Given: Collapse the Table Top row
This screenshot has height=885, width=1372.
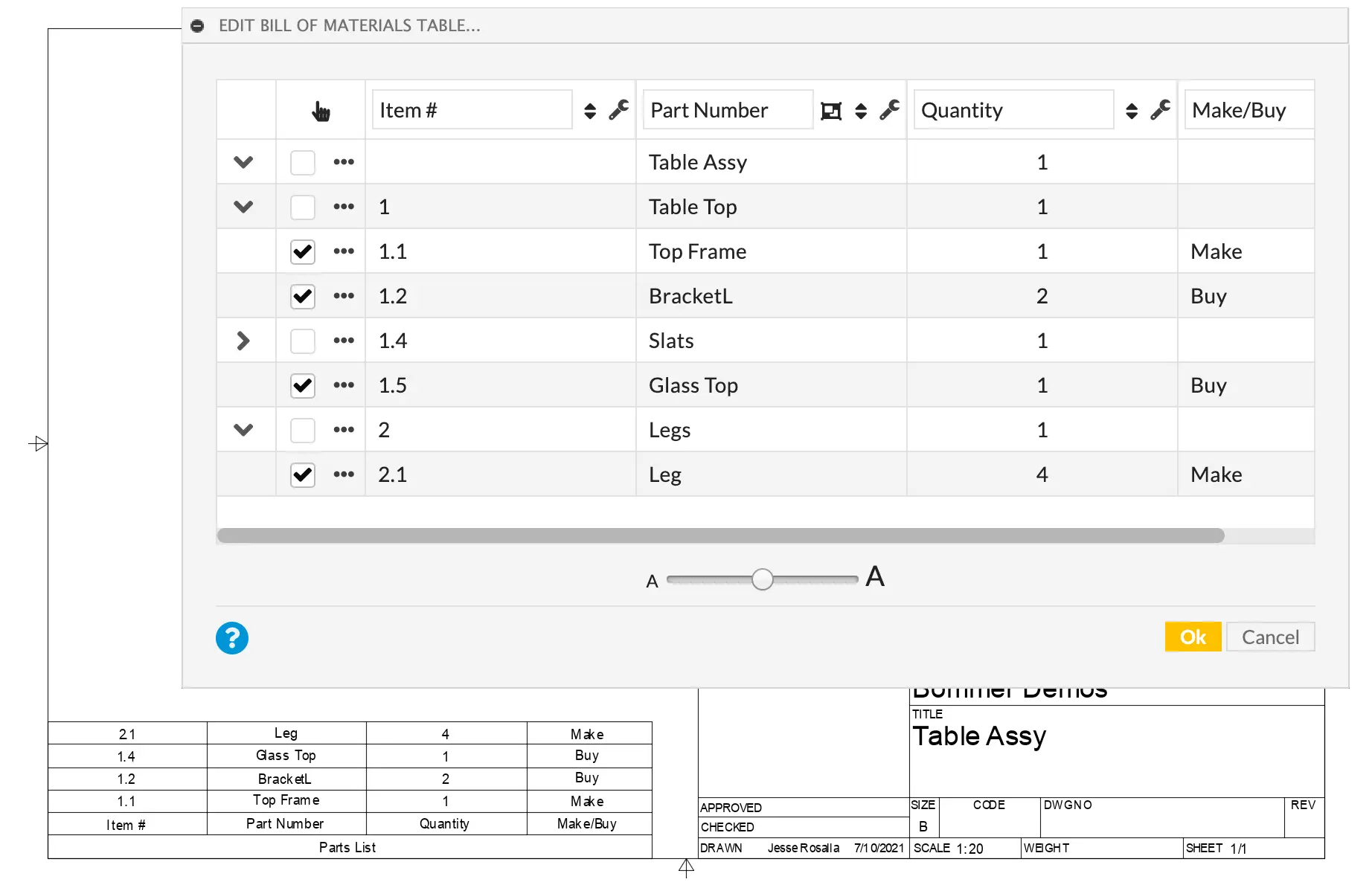Looking at the screenshot, I should (x=243, y=207).
